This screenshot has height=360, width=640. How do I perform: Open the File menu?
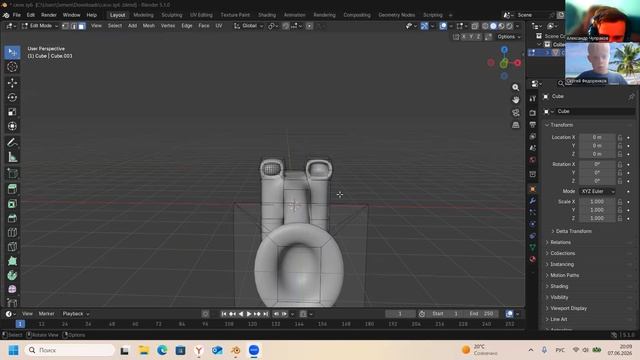click(x=17, y=15)
